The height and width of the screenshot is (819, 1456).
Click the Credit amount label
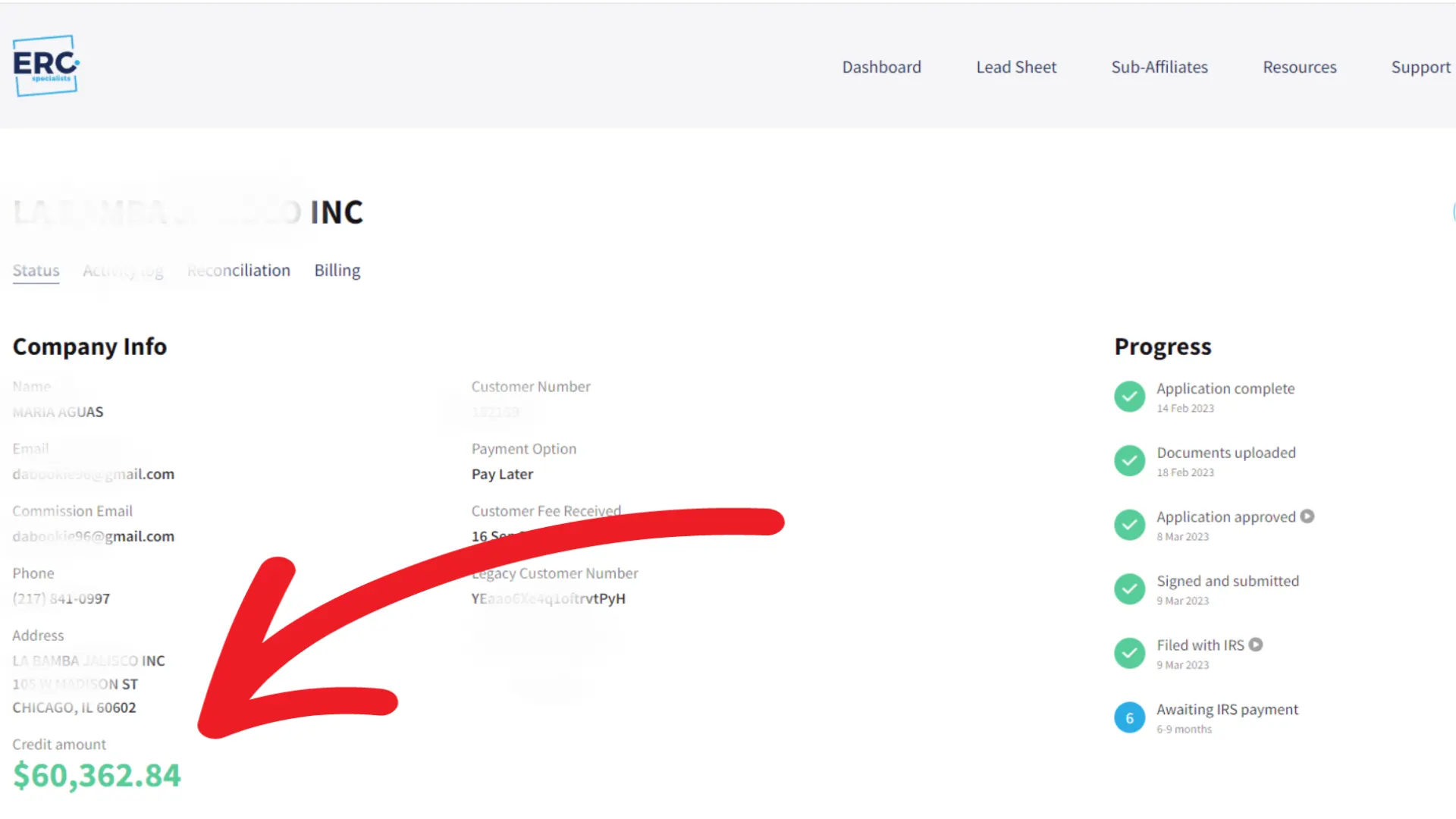click(59, 745)
